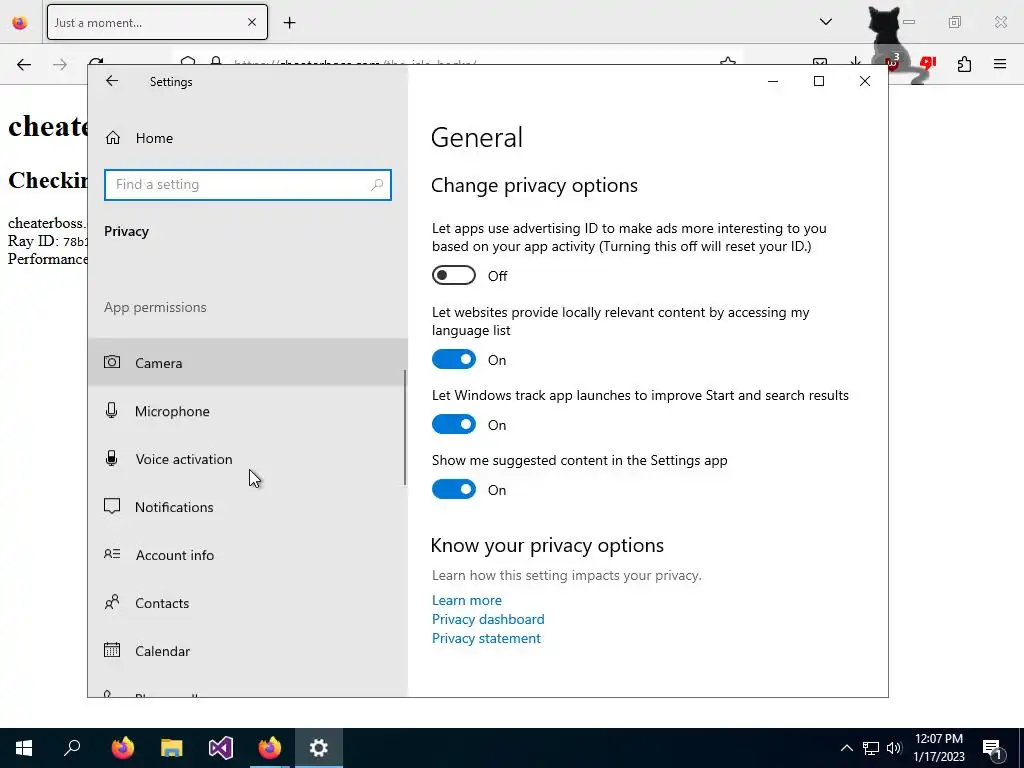Open the Learn more link
Image resolution: width=1024 pixels, height=768 pixels.
467,600
